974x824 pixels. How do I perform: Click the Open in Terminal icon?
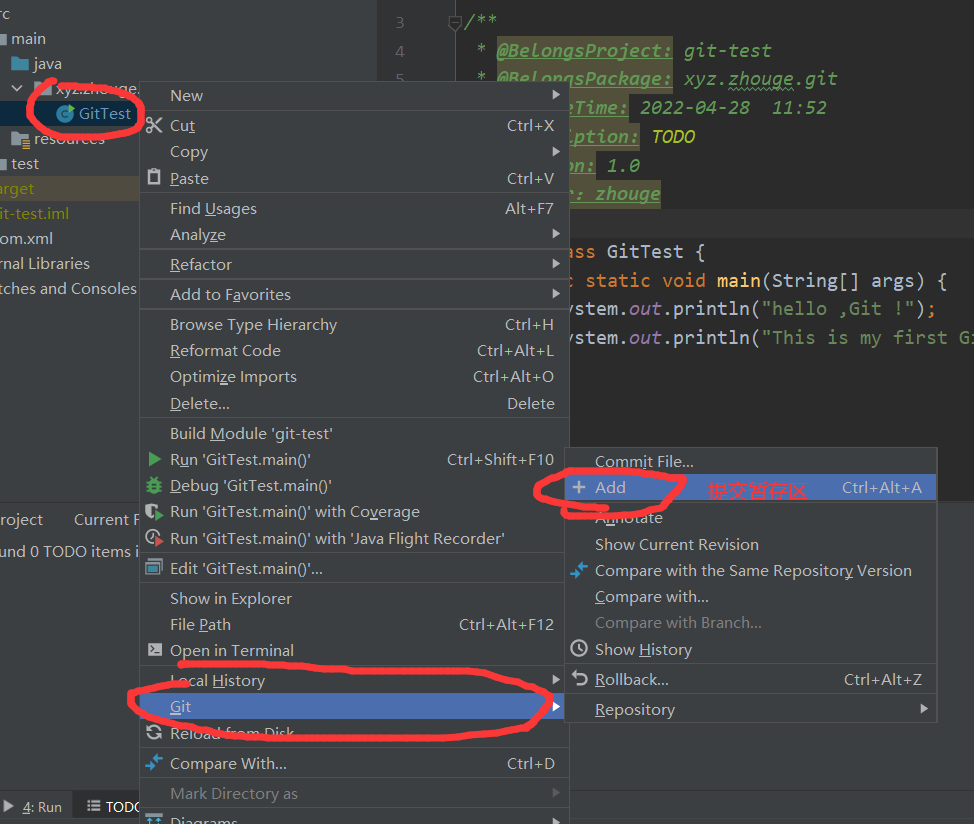tap(155, 650)
